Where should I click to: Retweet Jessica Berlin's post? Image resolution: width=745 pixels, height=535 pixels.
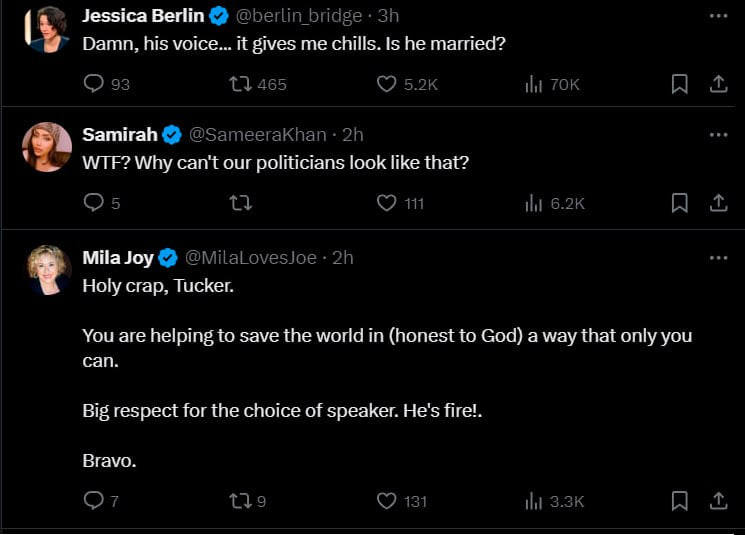click(240, 85)
